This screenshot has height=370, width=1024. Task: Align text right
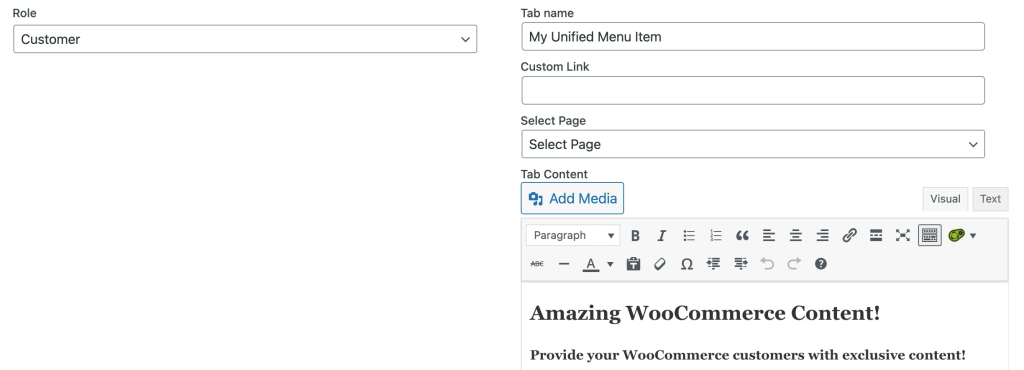coord(822,236)
